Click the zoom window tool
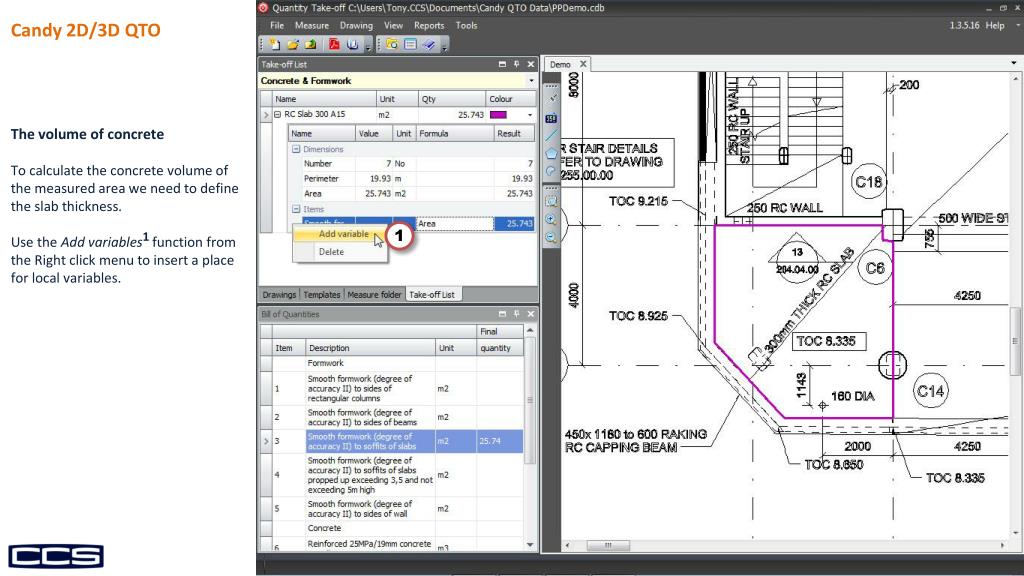Viewport: 1024px width, 576px height. pos(551,201)
